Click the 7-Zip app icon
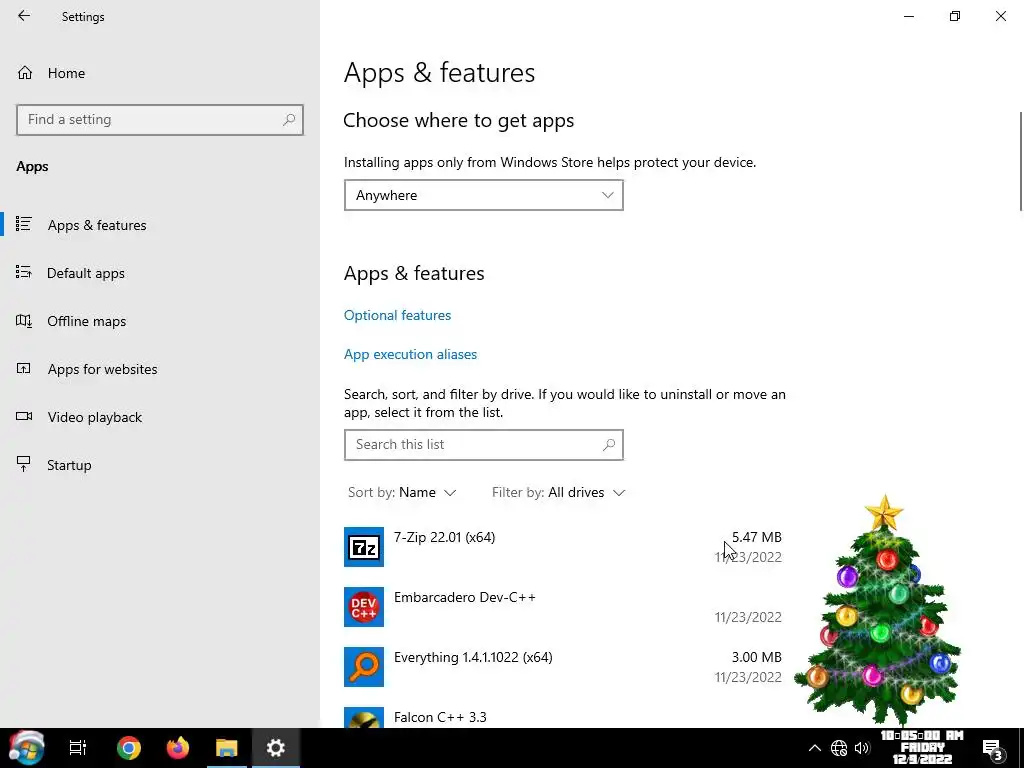 (x=364, y=547)
